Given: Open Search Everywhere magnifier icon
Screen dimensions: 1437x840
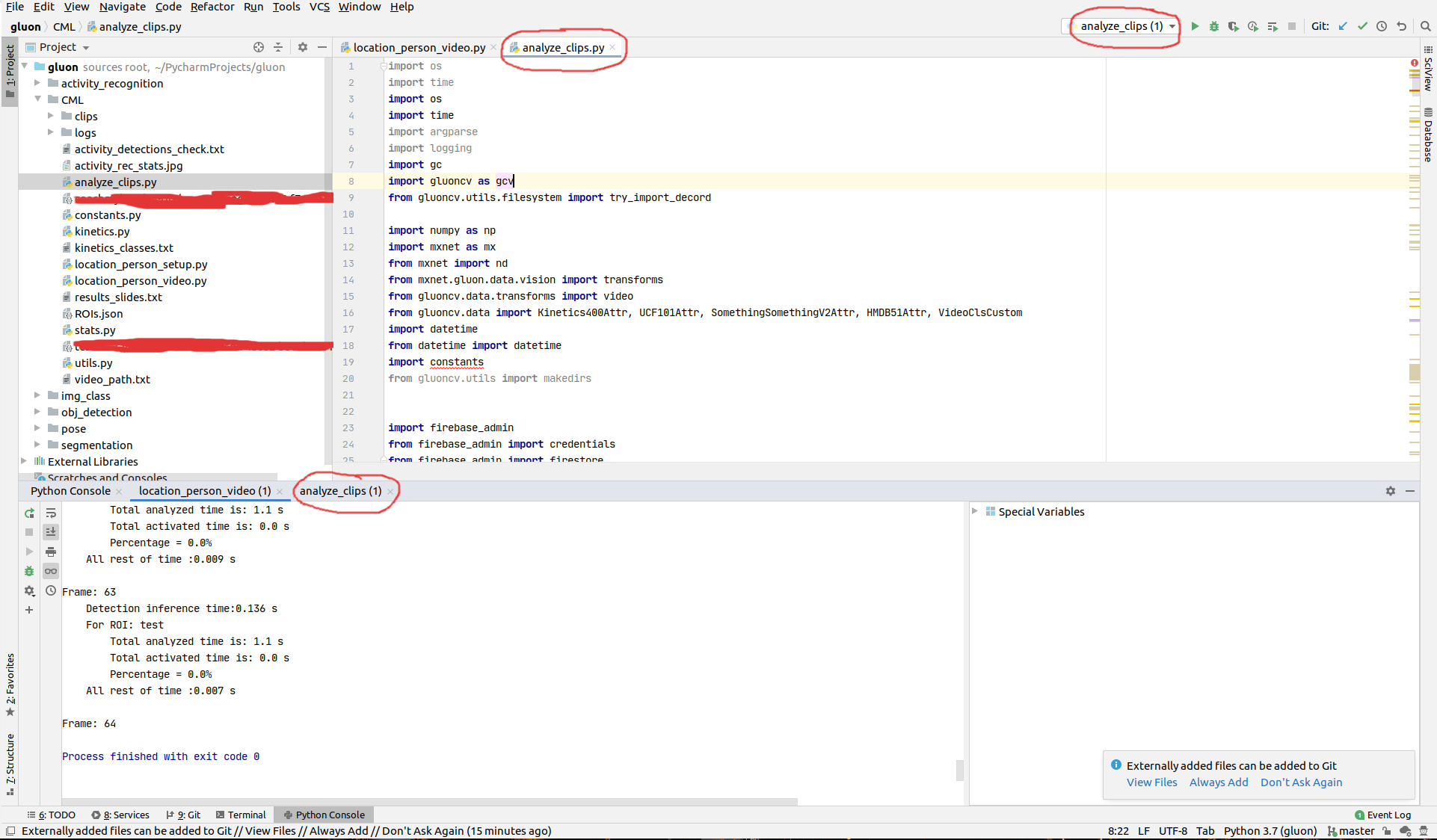Looking at the screenshot, I should (x=1426, y=26).
